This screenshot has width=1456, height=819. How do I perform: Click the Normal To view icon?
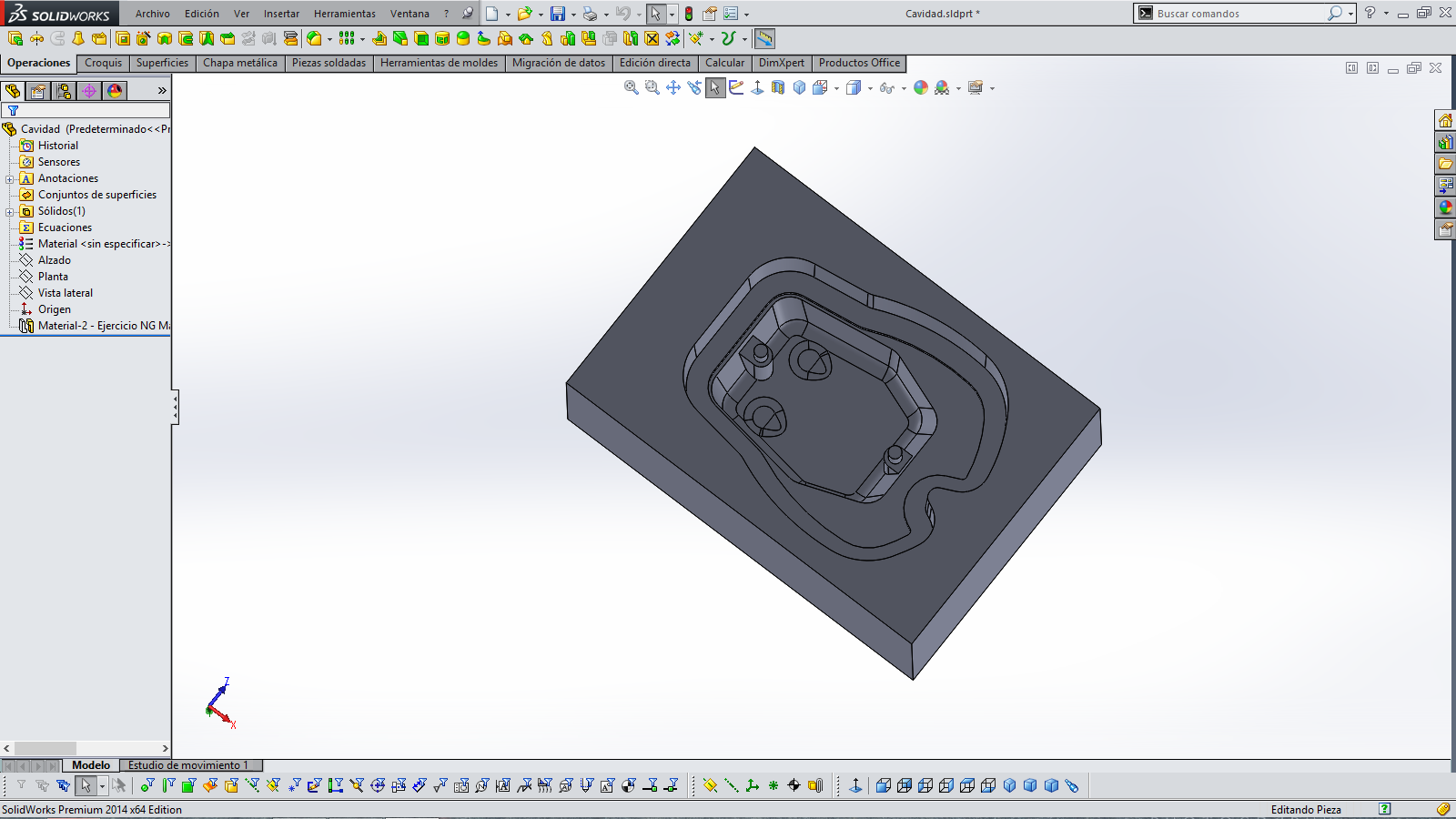click(x=757, y=87)
